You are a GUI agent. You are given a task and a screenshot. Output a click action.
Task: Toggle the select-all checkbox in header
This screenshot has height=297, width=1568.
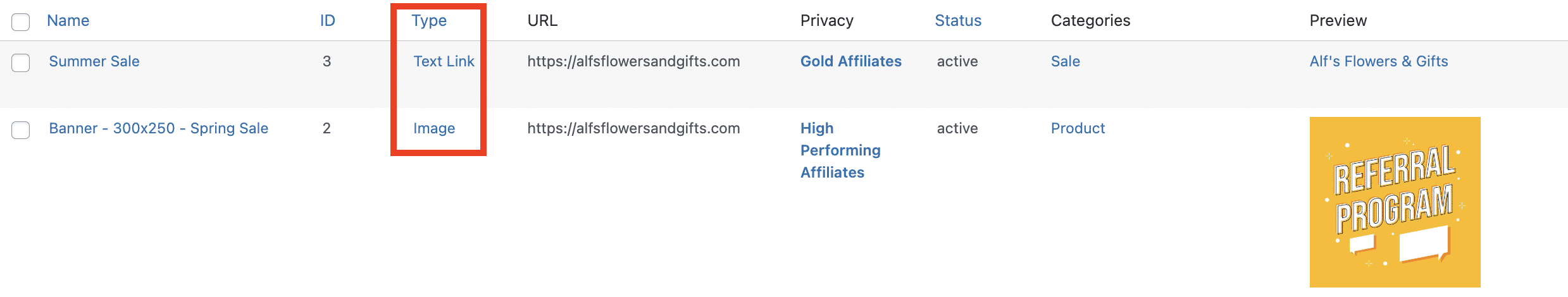(21, 21)
